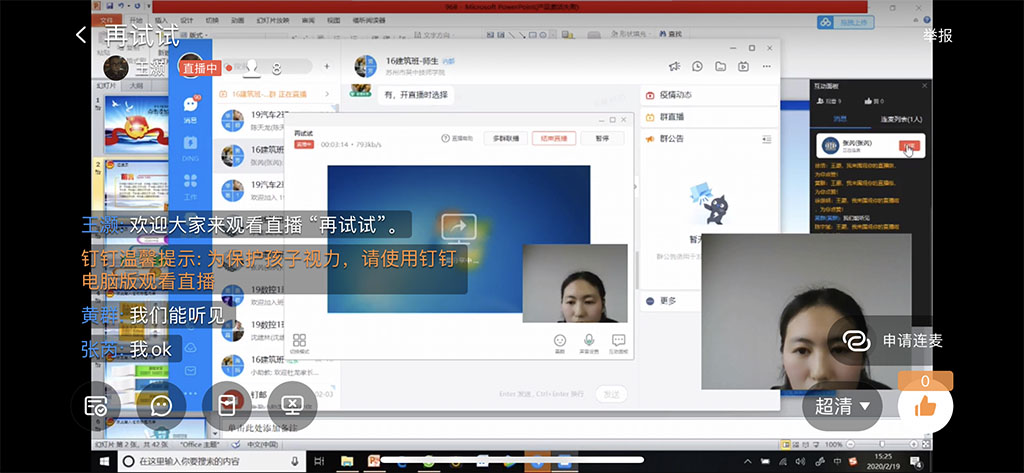The height and width of the screenshot is (473, 1024).
Task: Click the red 结束直播 button
Action: pos(554,139)
